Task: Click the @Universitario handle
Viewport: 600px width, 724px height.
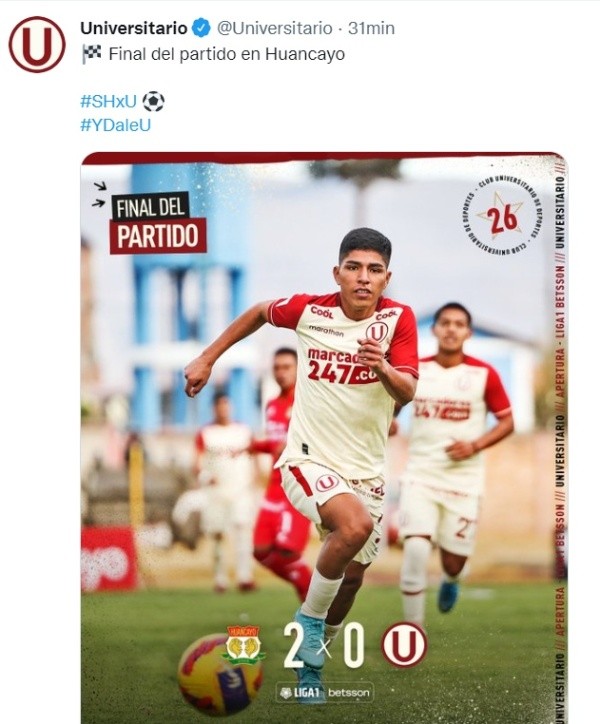Action: [274, 28]
